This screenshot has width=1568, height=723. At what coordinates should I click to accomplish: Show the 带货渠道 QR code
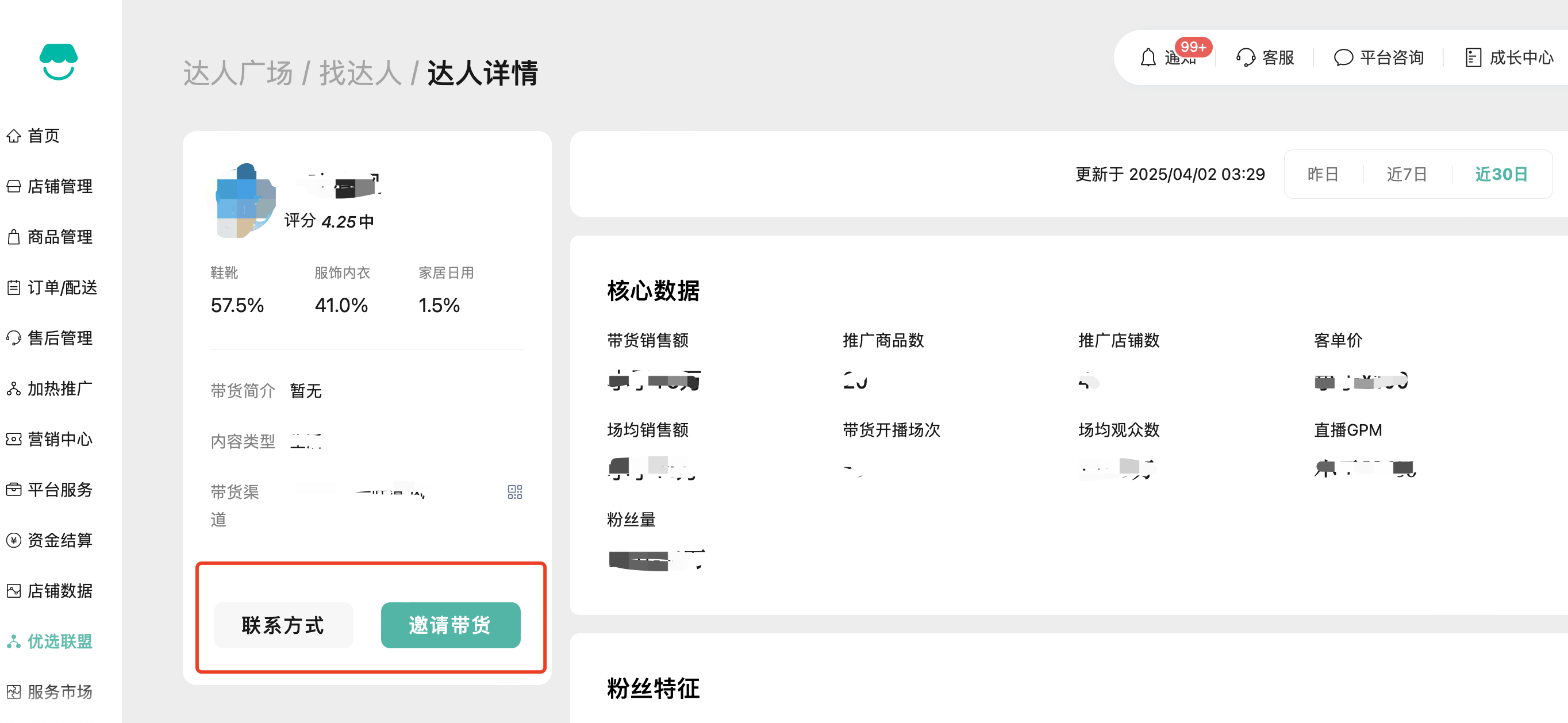tap(515, 492)
